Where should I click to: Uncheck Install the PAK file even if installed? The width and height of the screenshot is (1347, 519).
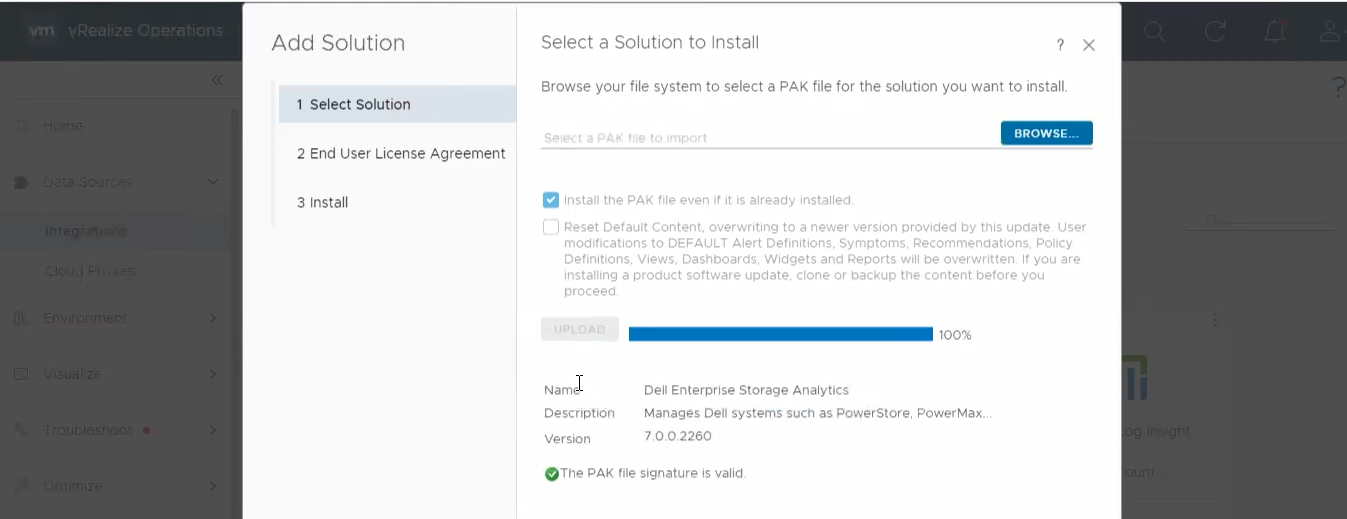point(551,200)
